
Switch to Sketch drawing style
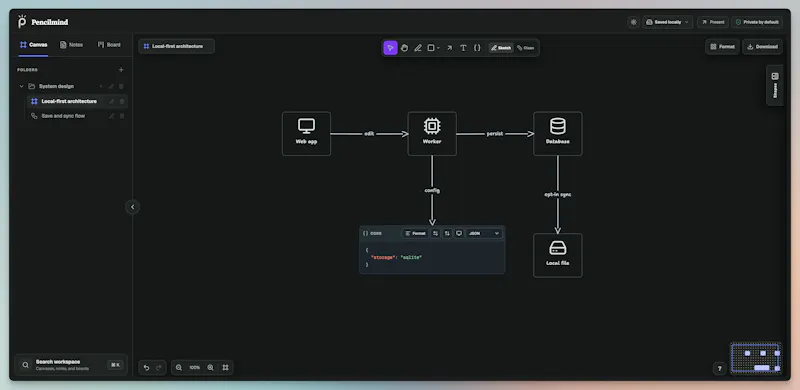[501, 47]
